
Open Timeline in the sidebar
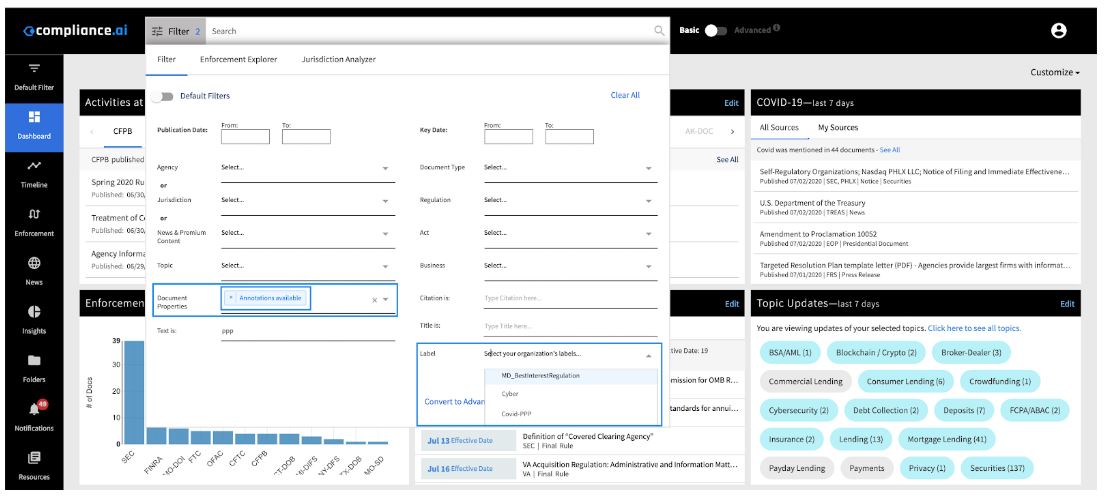pos(34,174)
